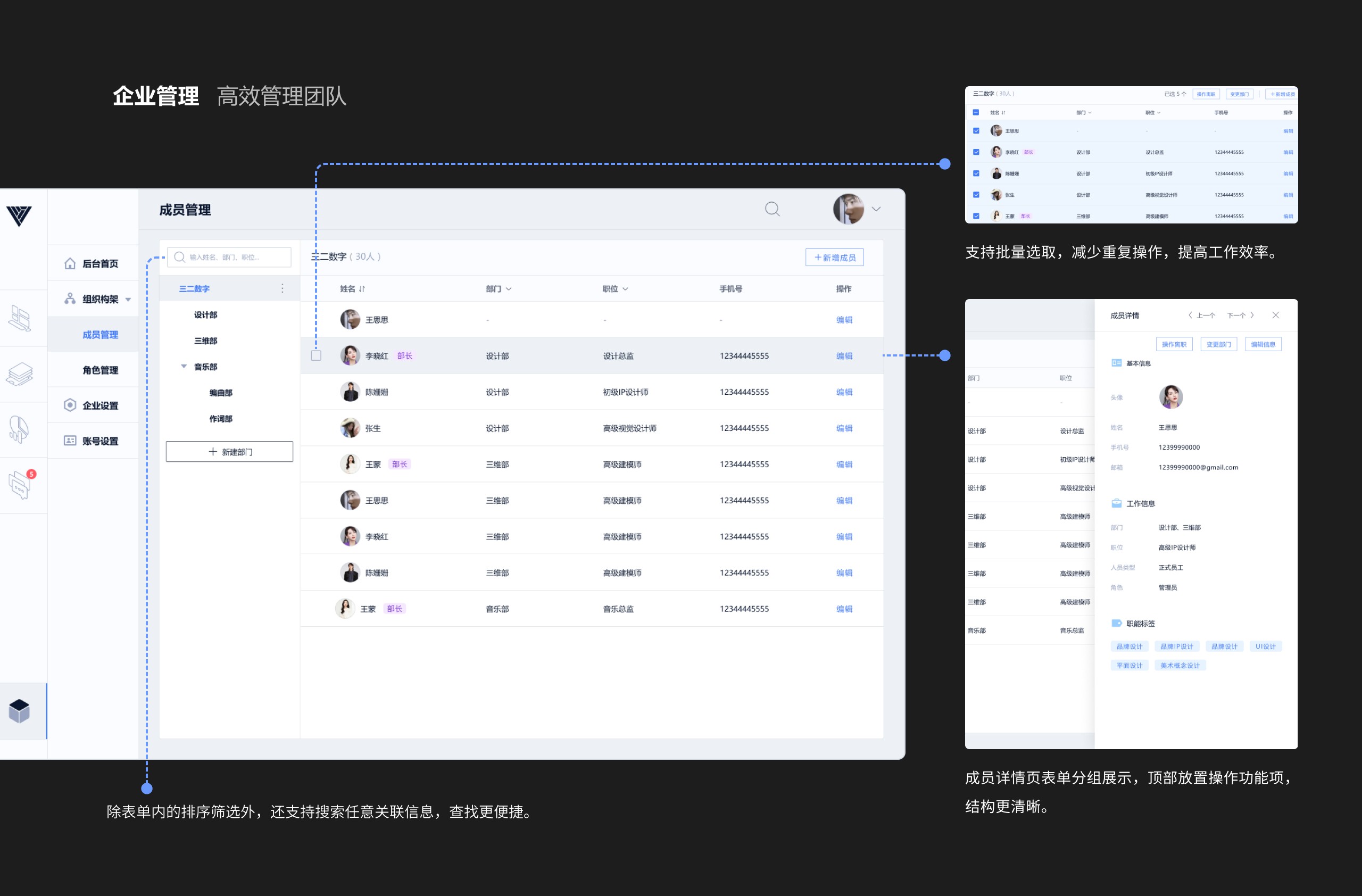Click the cube icon in left rail
Viewport: 1362px width, 896px height.
coord(20,711)
